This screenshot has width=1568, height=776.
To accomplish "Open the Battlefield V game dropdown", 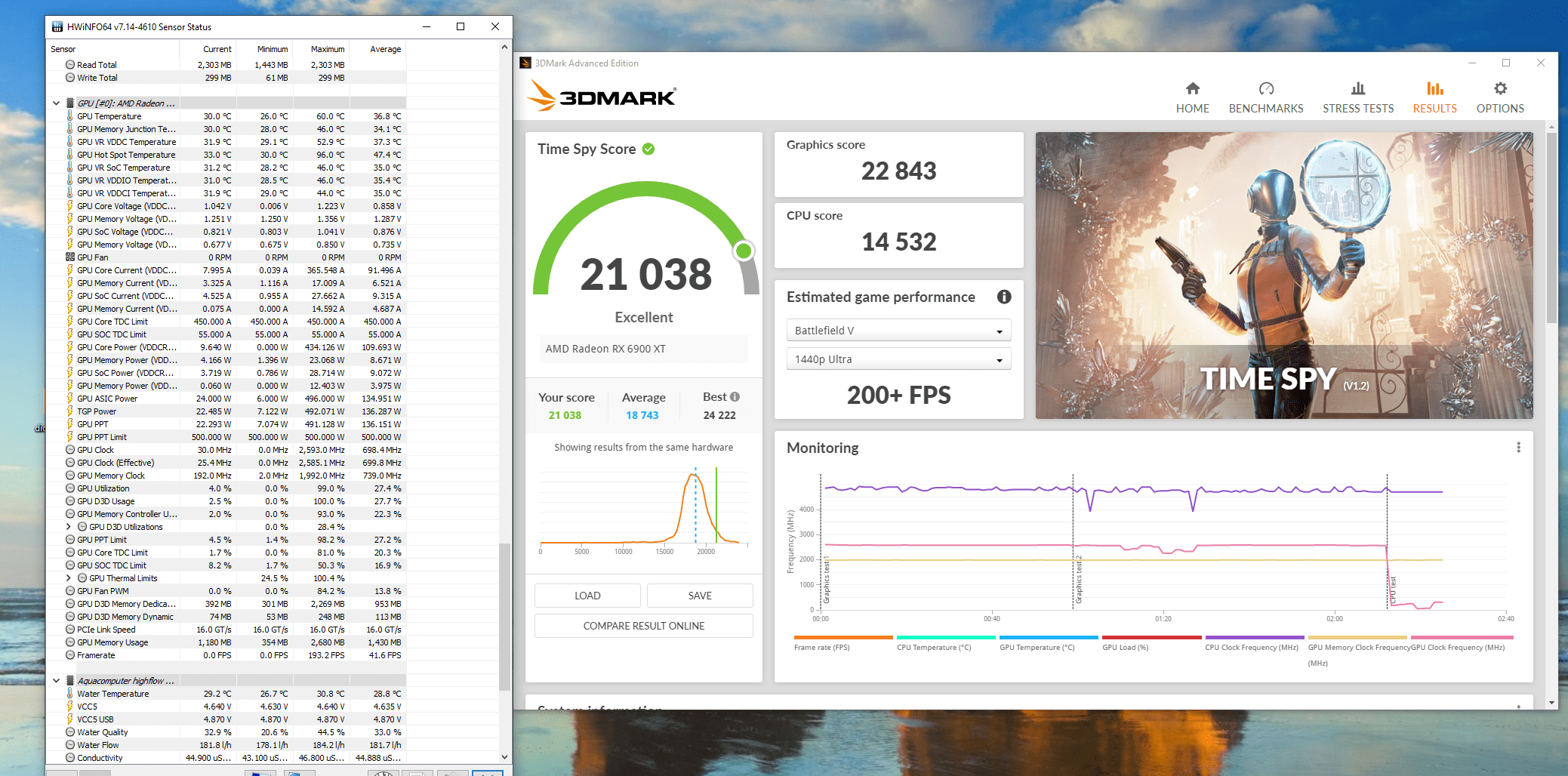I will (x=898, y=331).
